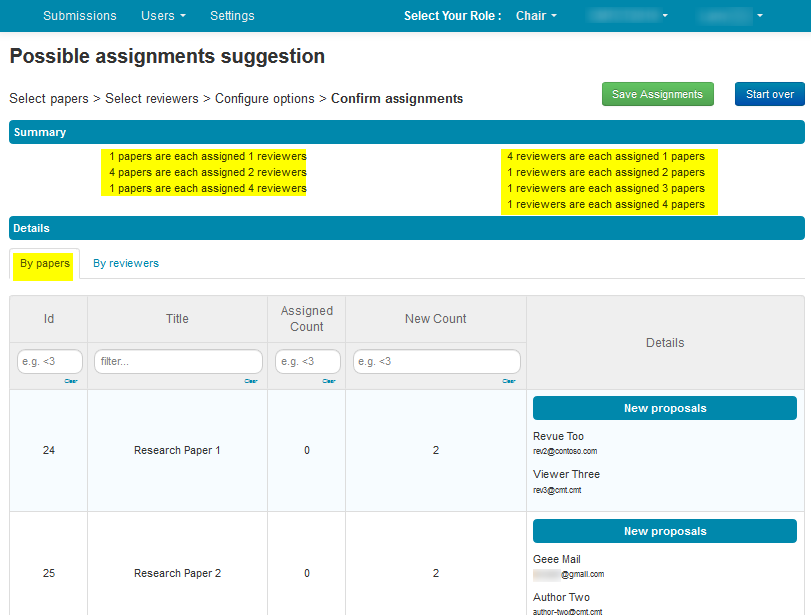The height and width of the screenshot is (615, 811).
Task: Click the Summary section header
Action: (407, 132)
